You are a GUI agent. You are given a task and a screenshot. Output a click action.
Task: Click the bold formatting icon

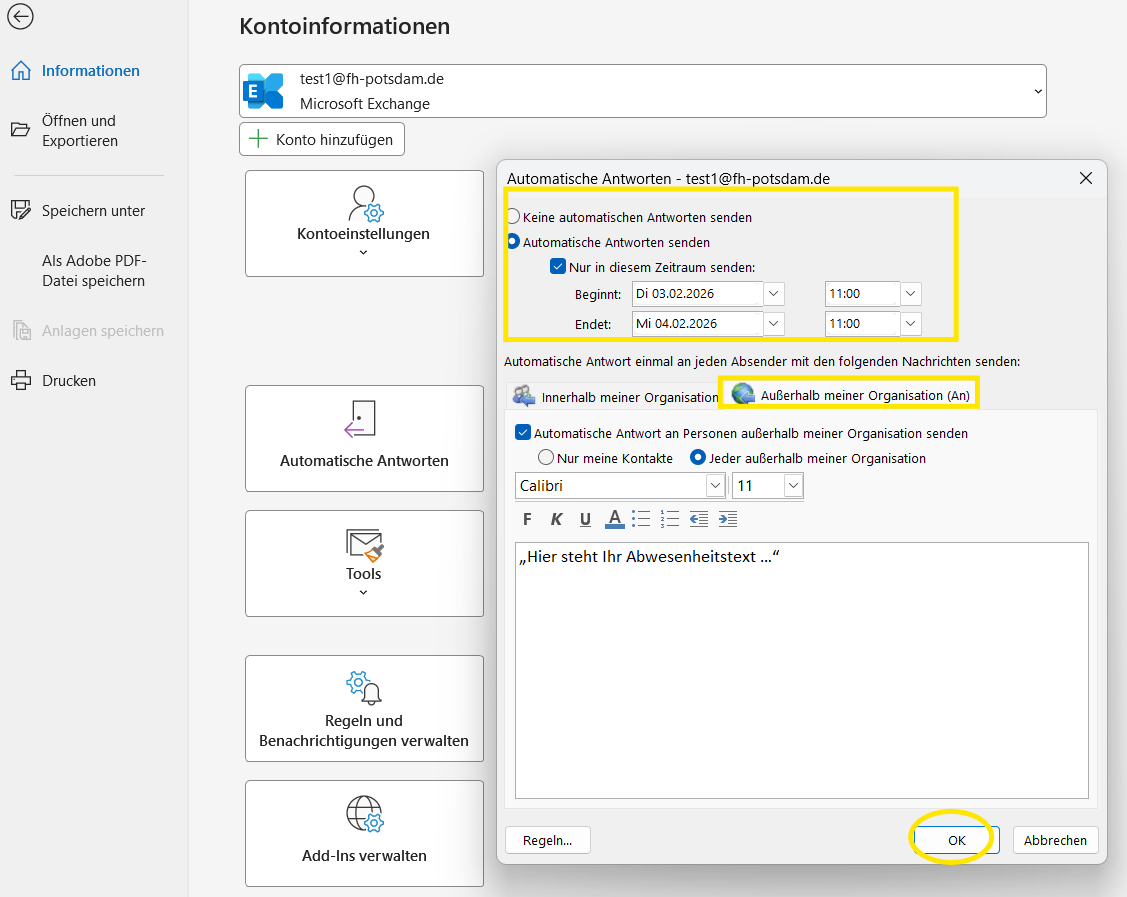click(528, 519)
